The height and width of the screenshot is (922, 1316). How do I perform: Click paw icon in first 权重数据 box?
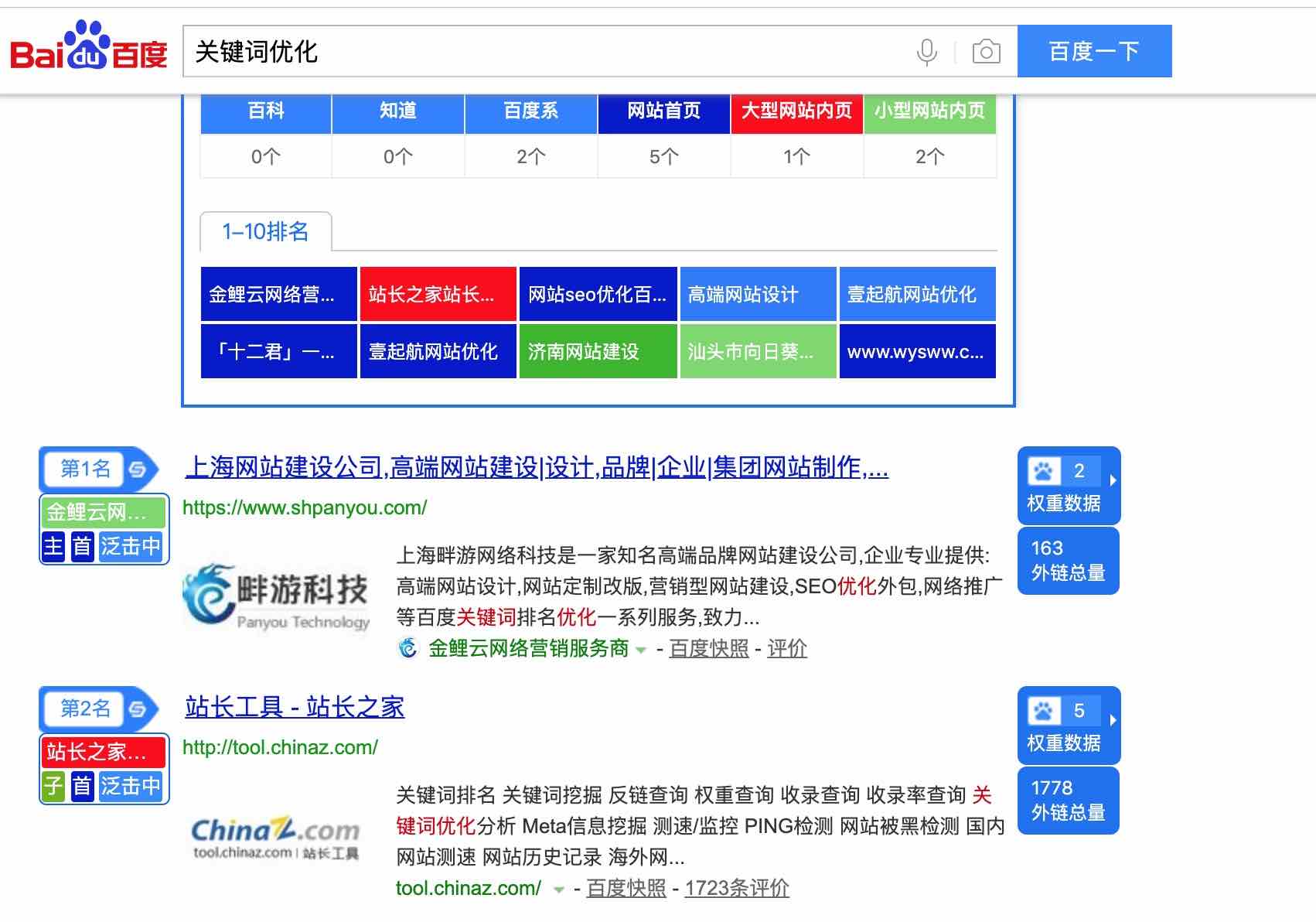1043,470
